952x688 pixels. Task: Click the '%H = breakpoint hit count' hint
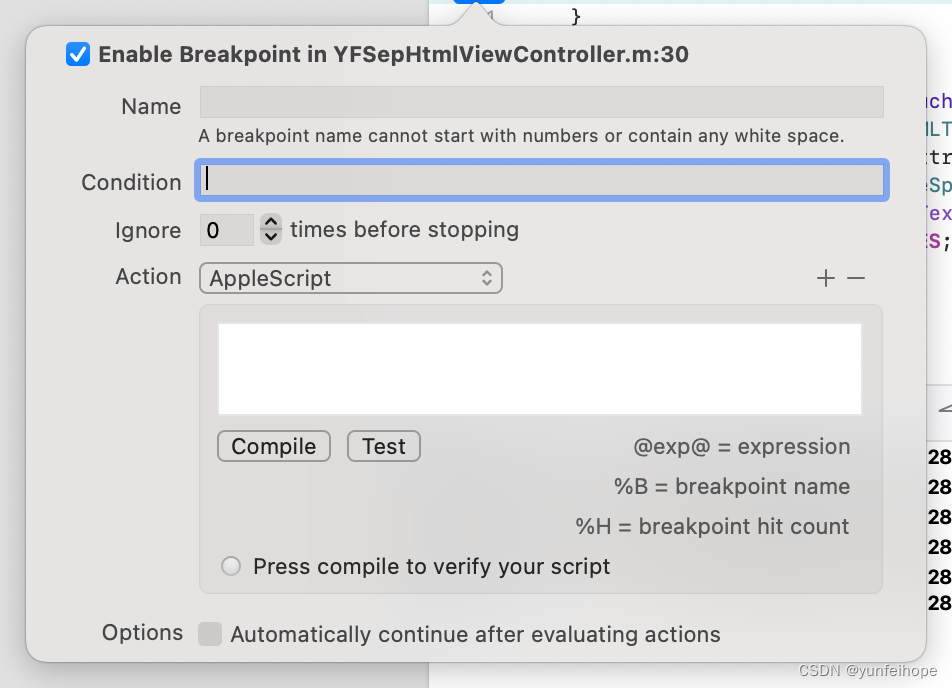pyautogui.click(x=712, y=526)
